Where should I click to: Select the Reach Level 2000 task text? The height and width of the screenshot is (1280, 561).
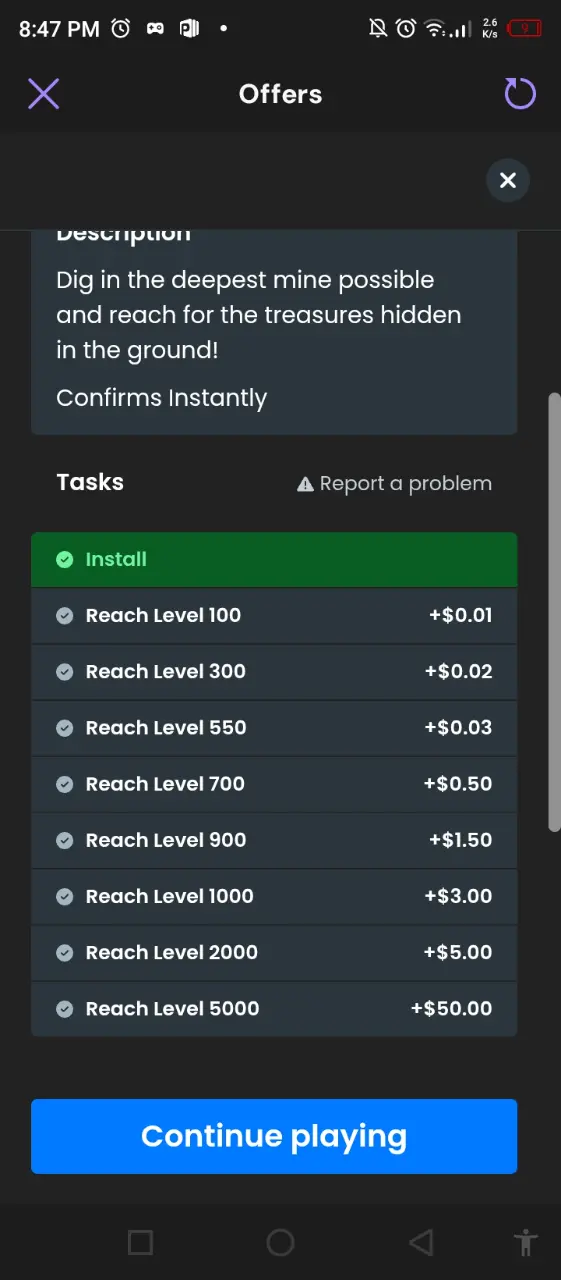[172, 952]
